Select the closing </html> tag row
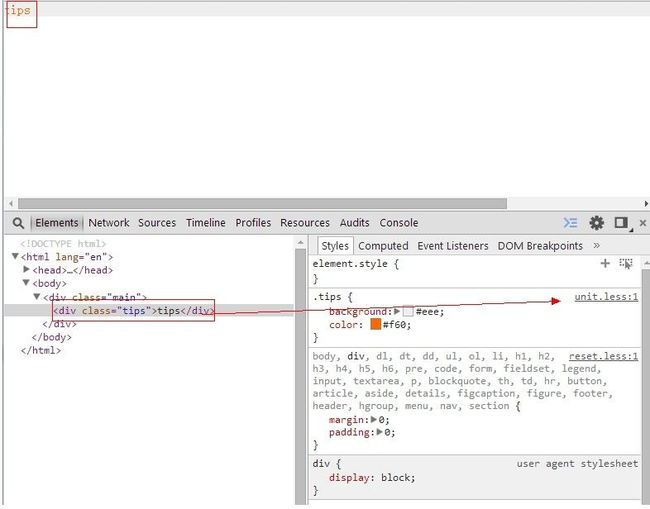 coord(41,350)
